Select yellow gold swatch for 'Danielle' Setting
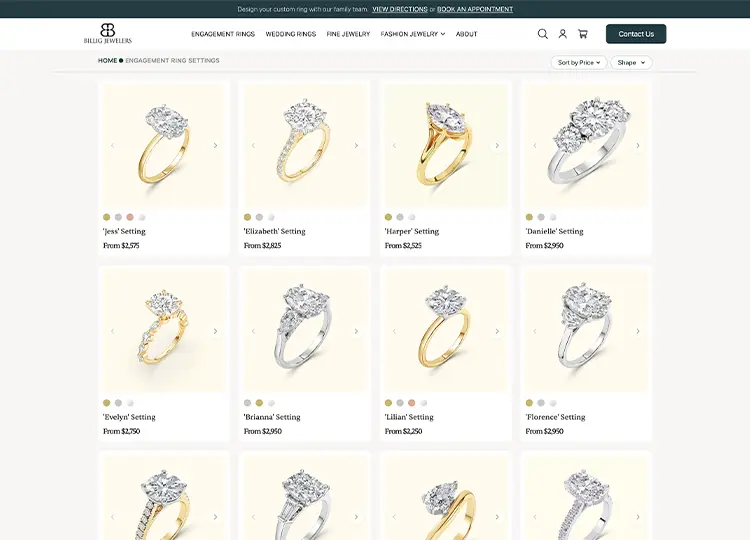 point(529,217)
